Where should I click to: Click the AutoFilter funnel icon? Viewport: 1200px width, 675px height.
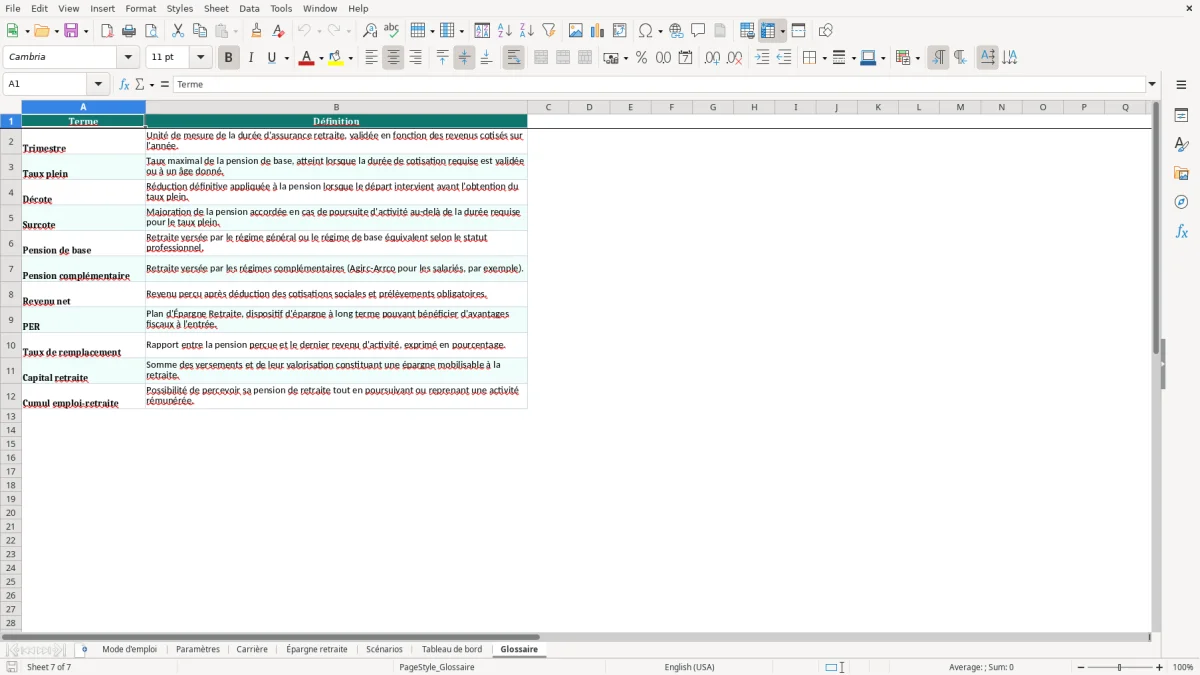(x=548, y=31)
